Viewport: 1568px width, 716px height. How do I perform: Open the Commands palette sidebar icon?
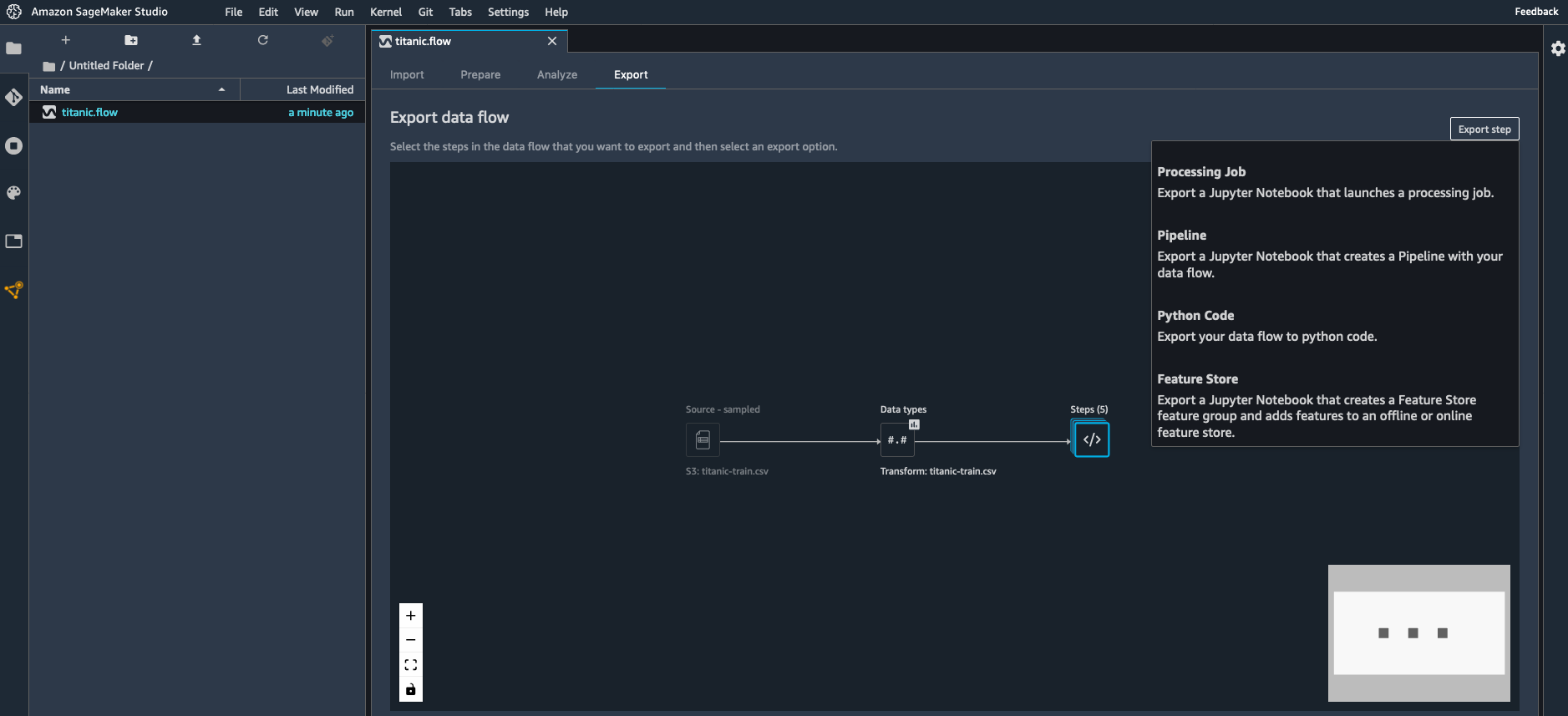[13, 193]
